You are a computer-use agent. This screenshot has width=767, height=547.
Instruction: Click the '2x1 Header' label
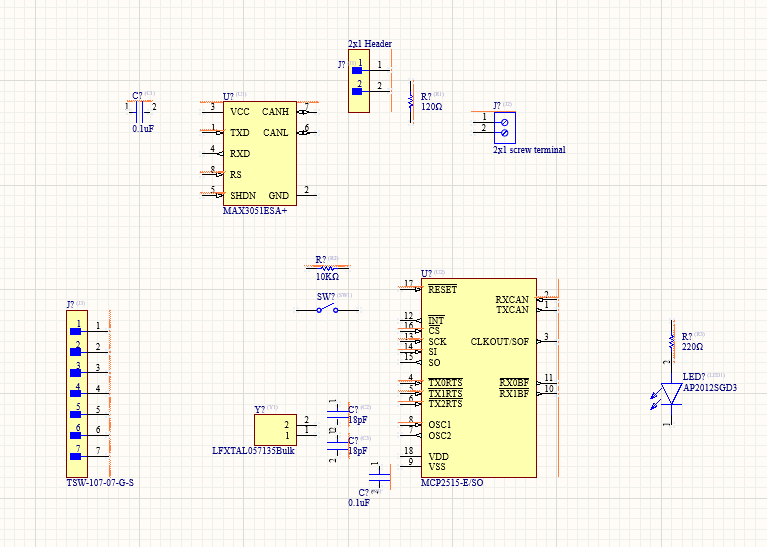coord(370,44)
